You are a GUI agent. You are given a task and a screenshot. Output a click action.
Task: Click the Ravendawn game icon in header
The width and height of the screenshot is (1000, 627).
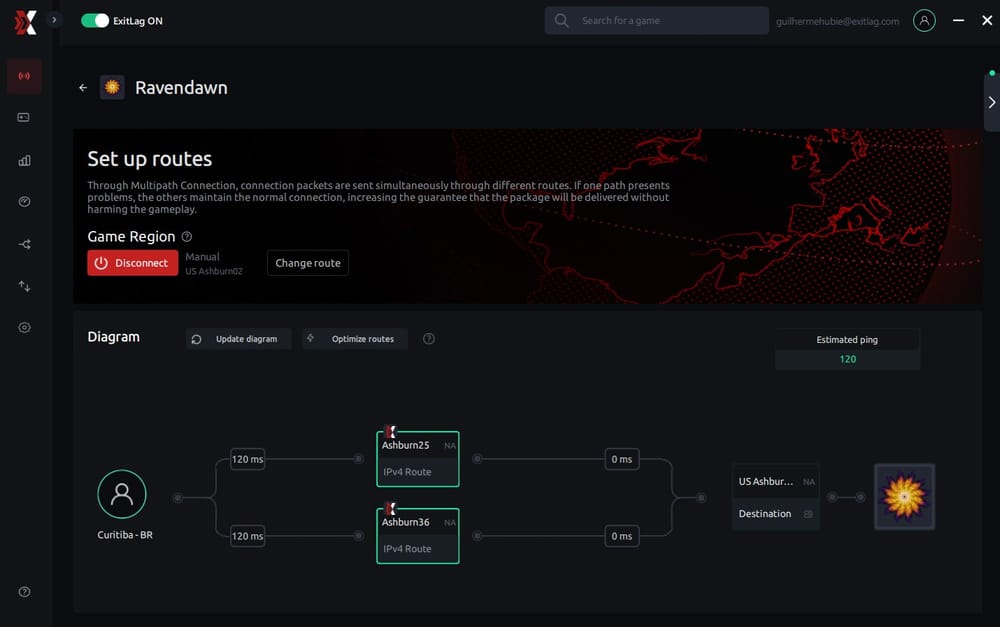point(112,87)
